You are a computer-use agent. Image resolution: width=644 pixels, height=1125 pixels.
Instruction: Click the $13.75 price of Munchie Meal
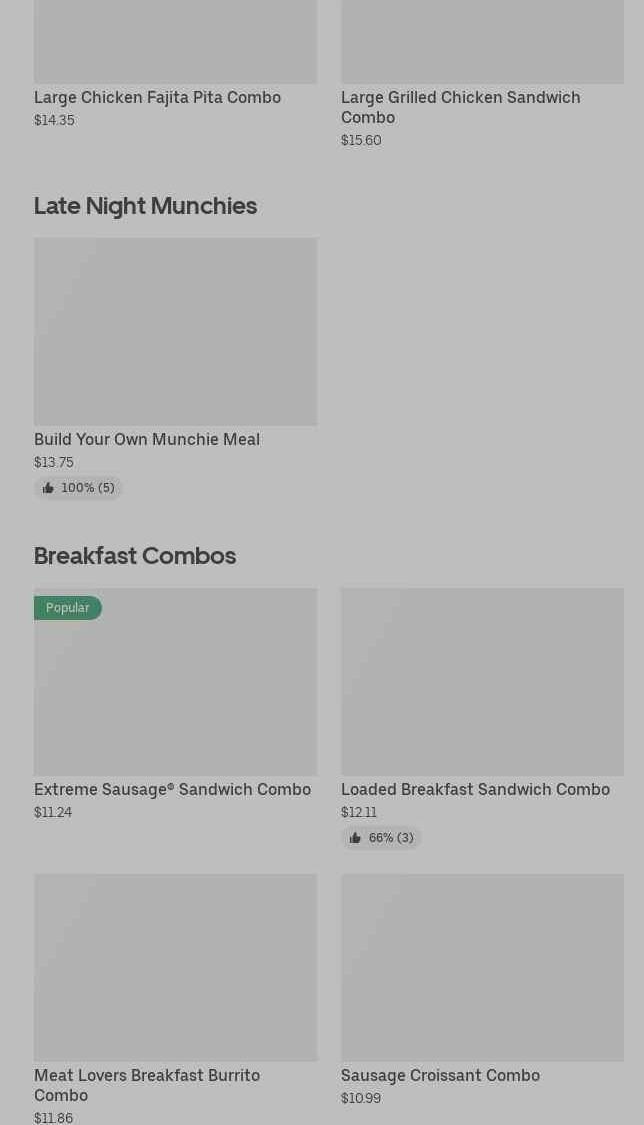pos(54,462)
